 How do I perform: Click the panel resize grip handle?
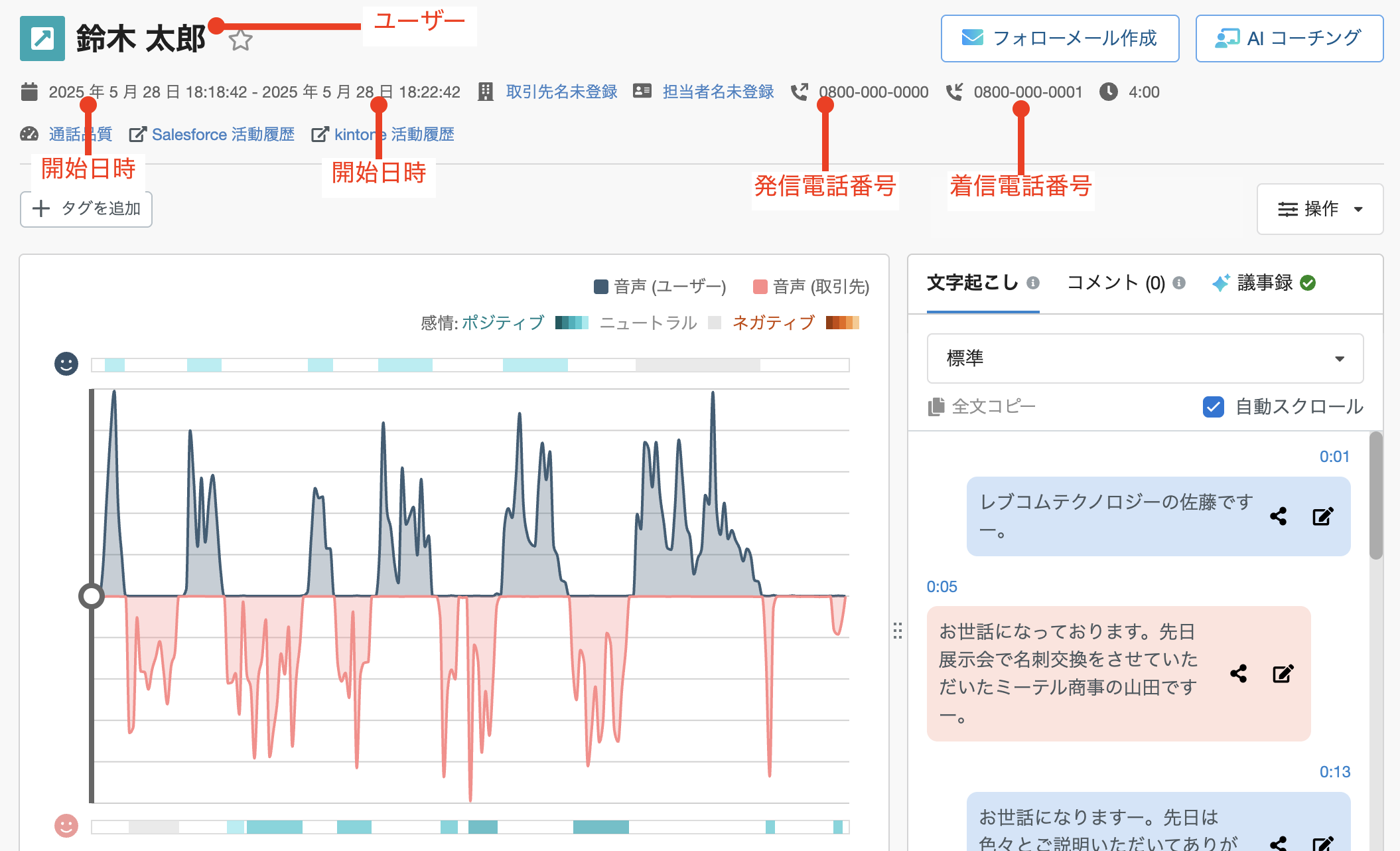pos(897,631)
